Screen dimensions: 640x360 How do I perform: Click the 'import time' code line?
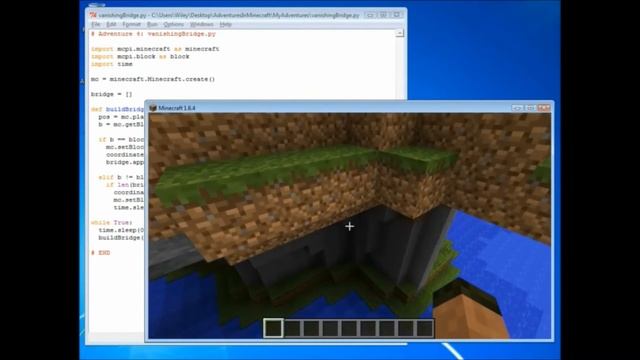[111, 64]
